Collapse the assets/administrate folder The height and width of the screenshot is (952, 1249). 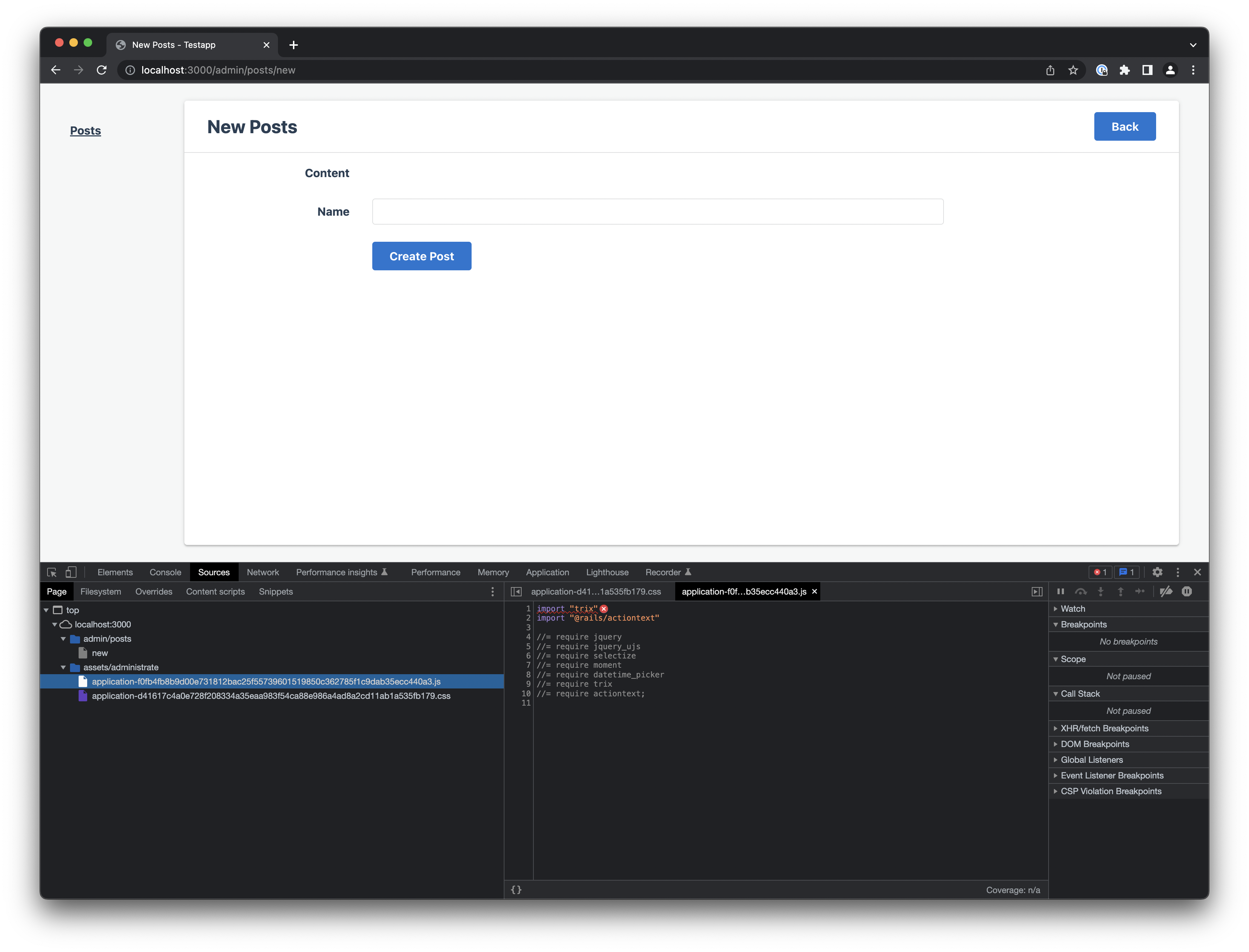pos(64,667)
